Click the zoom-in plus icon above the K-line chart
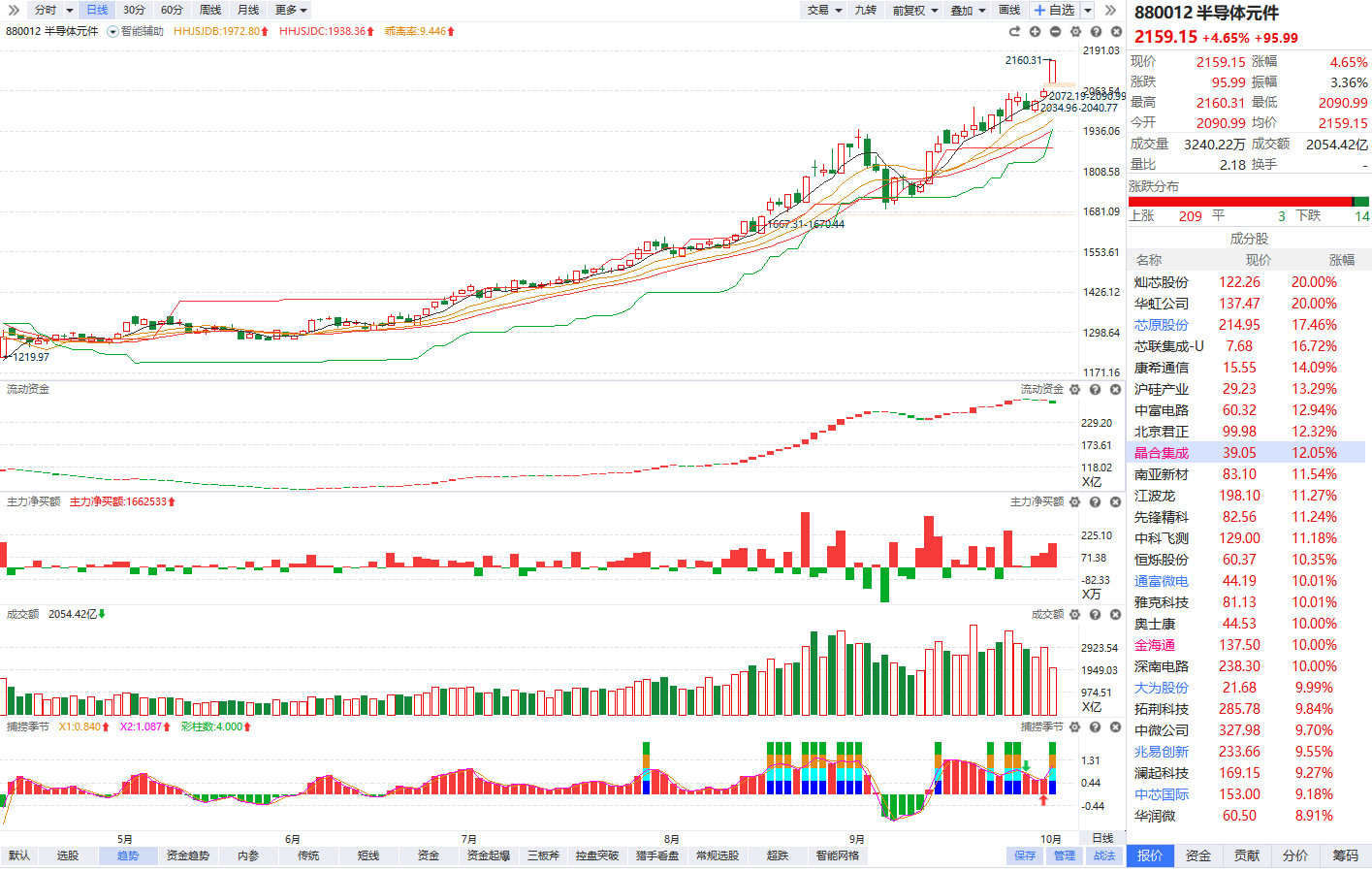Screen dimensions: 1372x871 (1035, 32)
